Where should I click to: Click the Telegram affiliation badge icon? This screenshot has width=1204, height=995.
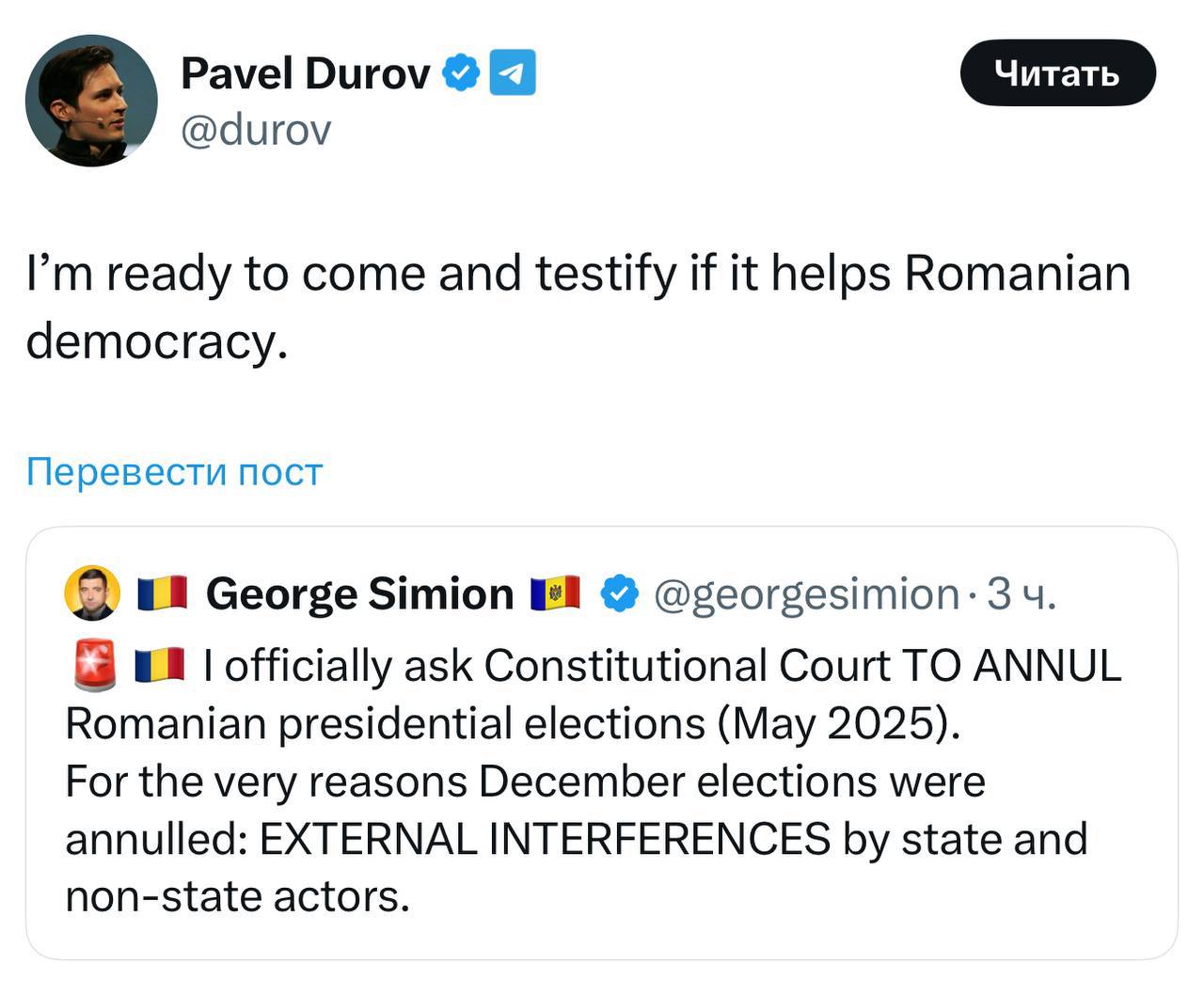513,72
